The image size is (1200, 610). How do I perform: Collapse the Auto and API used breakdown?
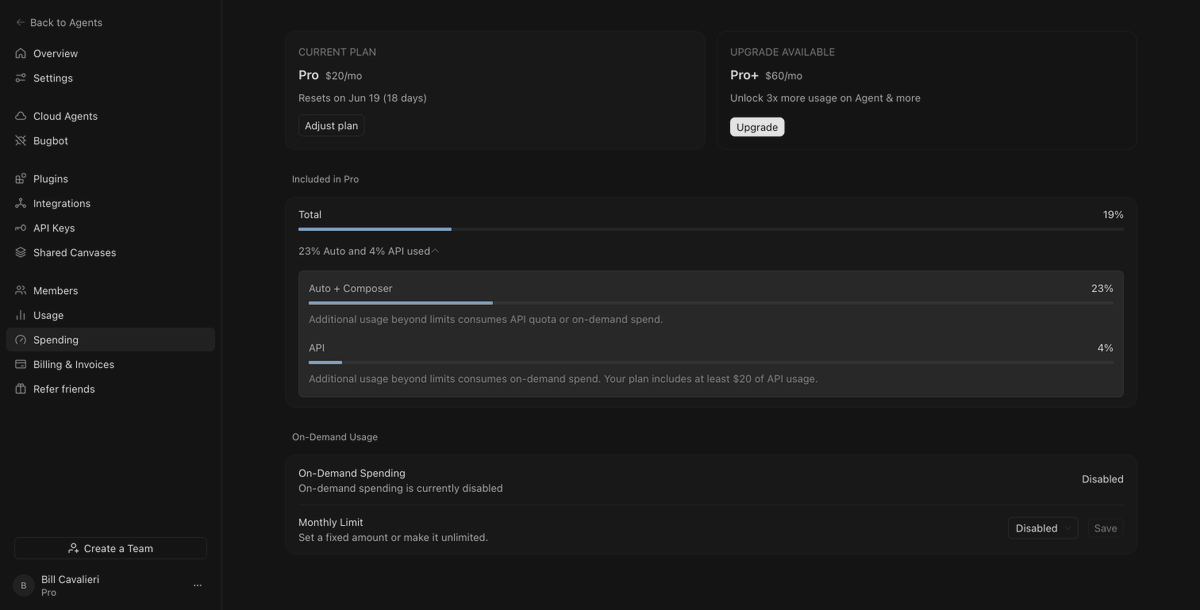click(x=368, y=251)
